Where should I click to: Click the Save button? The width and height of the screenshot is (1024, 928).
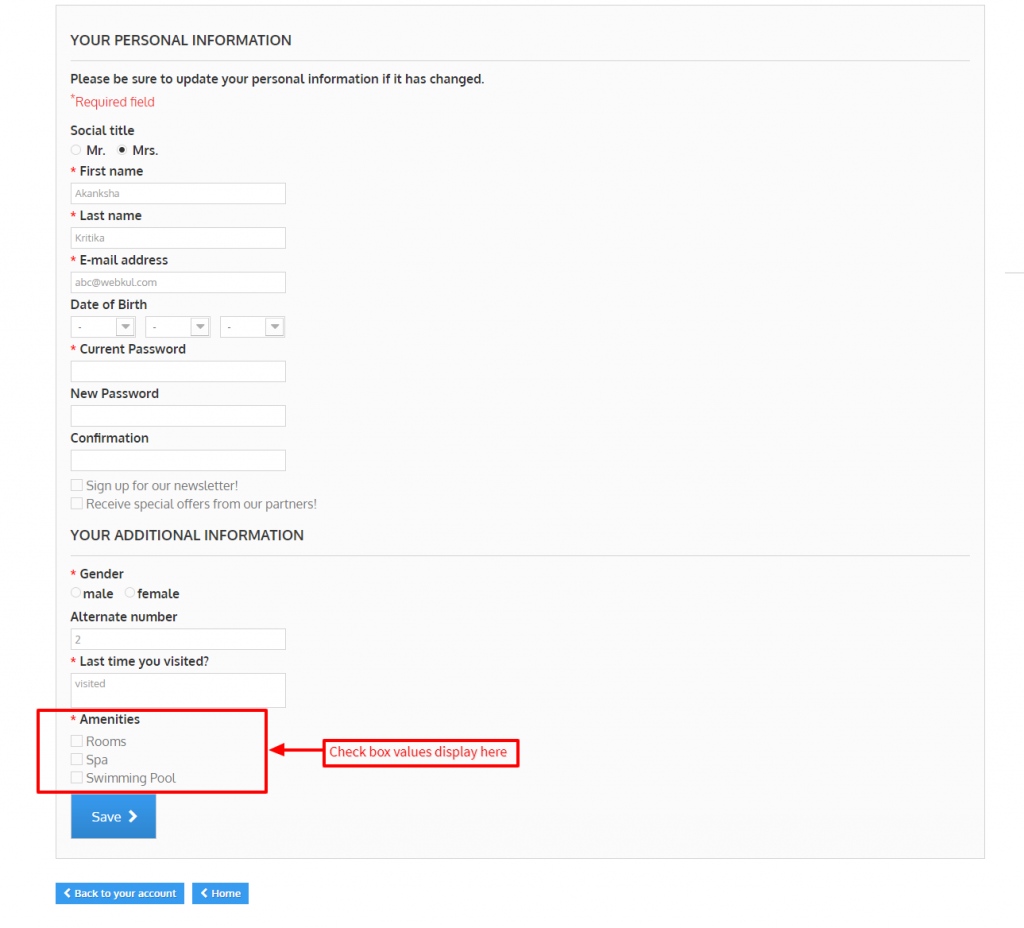pyautogui.click(x=113, y=816)
